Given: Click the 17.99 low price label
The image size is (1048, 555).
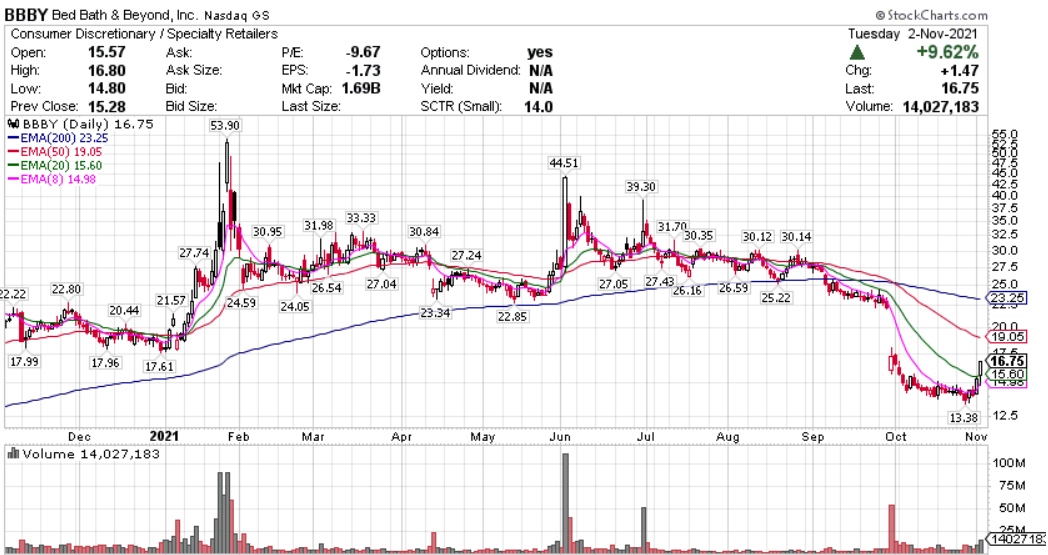Looking at the screenshot, I should pos(23,362).
